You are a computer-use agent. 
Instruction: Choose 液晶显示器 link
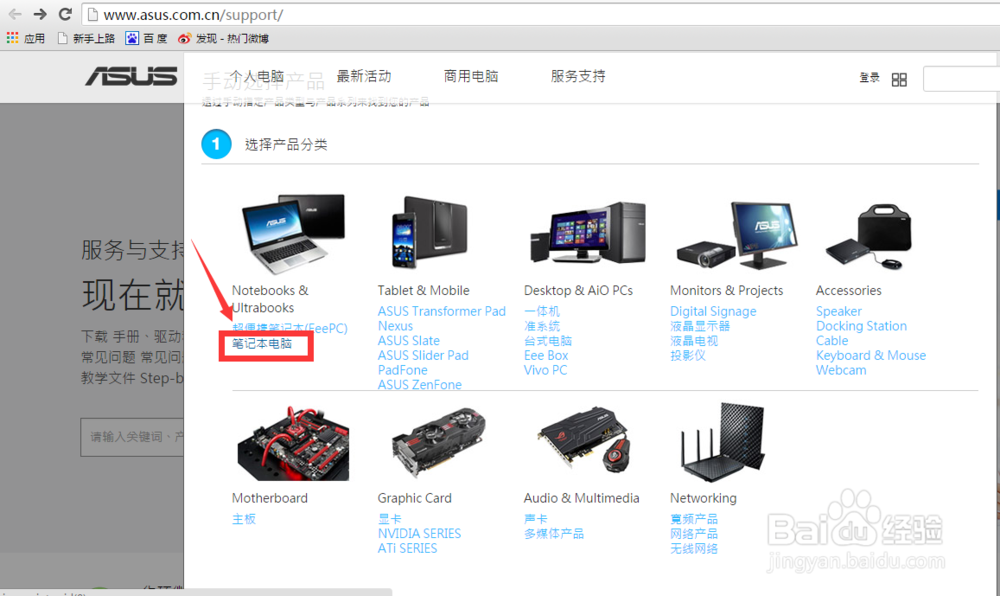click(700, 326)
